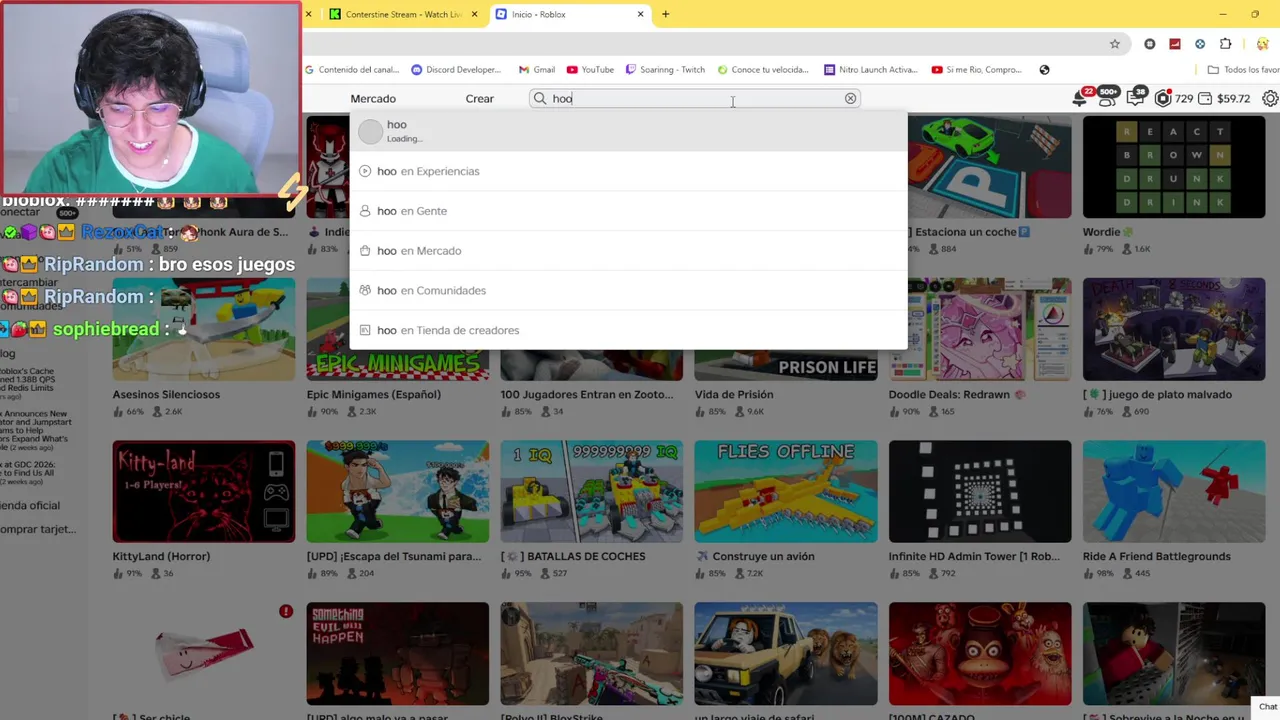Open 'Conoce tu velocida...' bookmark

(763, 70)
